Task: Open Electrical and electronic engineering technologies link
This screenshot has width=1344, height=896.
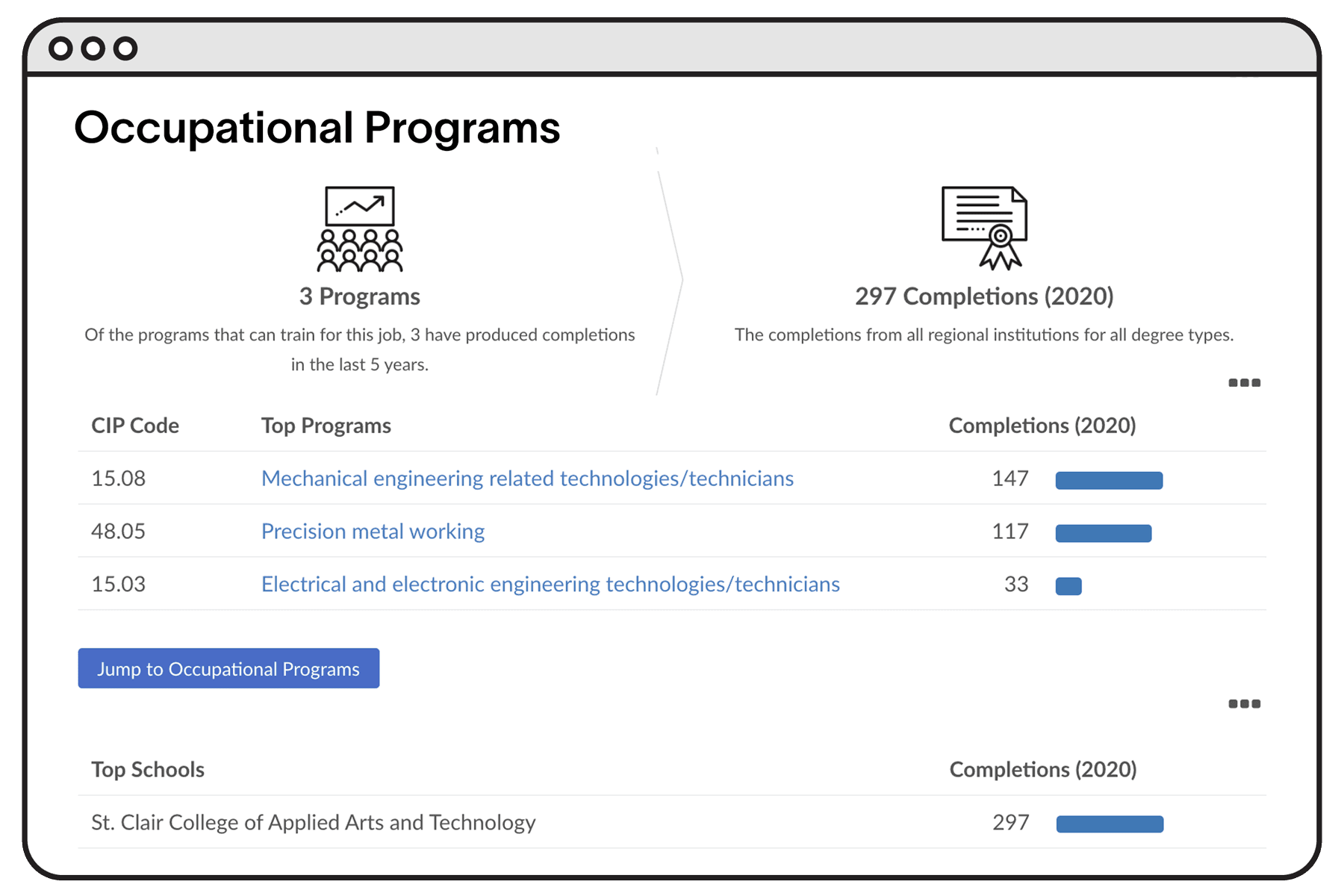Action: pos(550,585)
